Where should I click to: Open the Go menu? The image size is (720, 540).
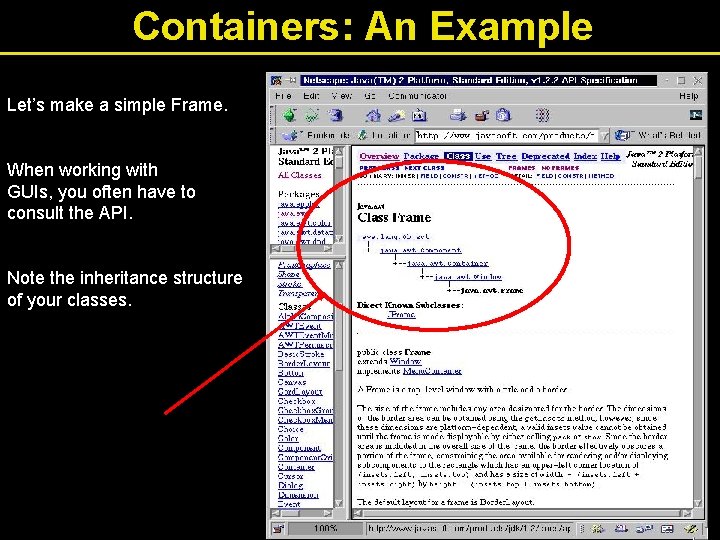[370, 96]
